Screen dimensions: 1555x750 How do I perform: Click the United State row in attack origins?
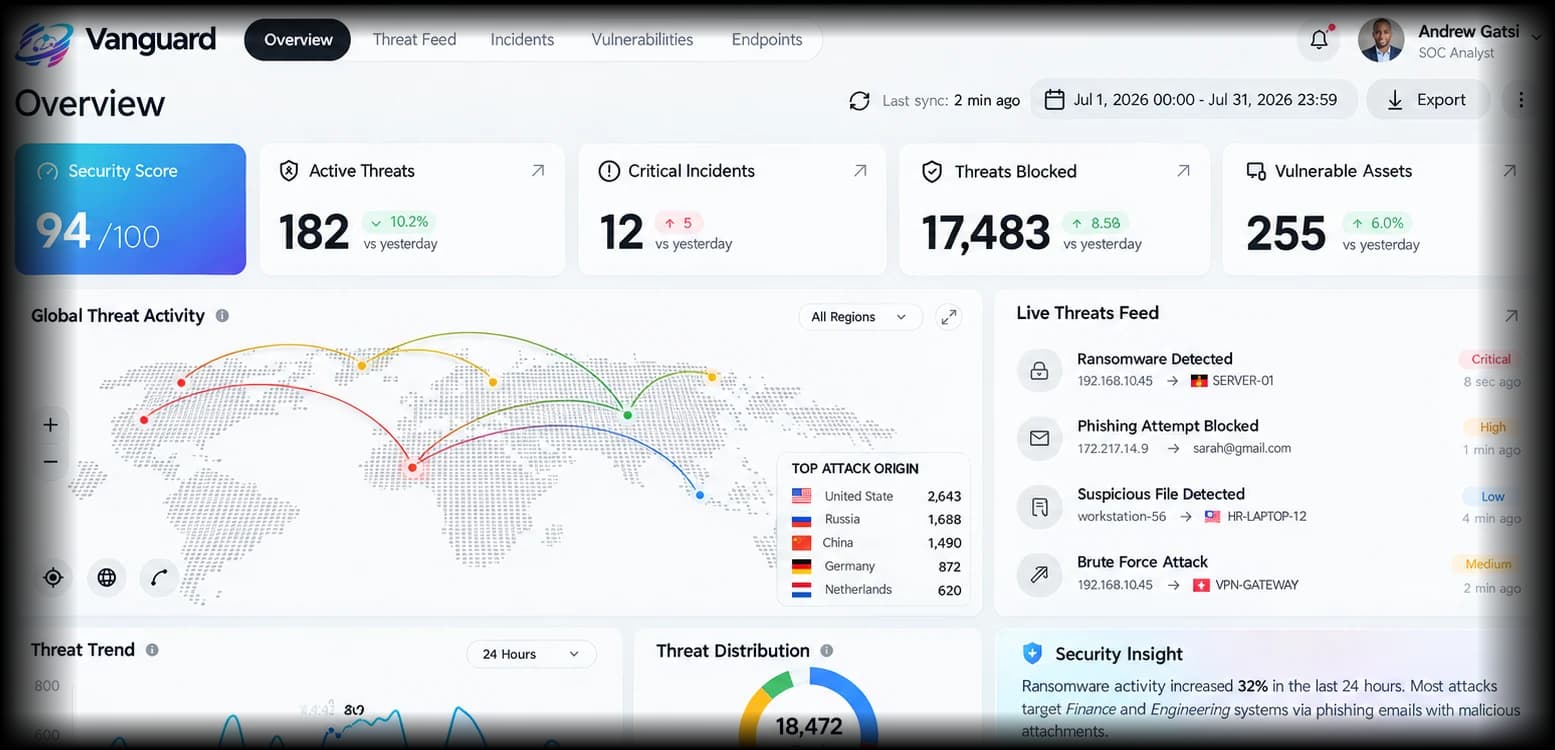tap(876, 496)
